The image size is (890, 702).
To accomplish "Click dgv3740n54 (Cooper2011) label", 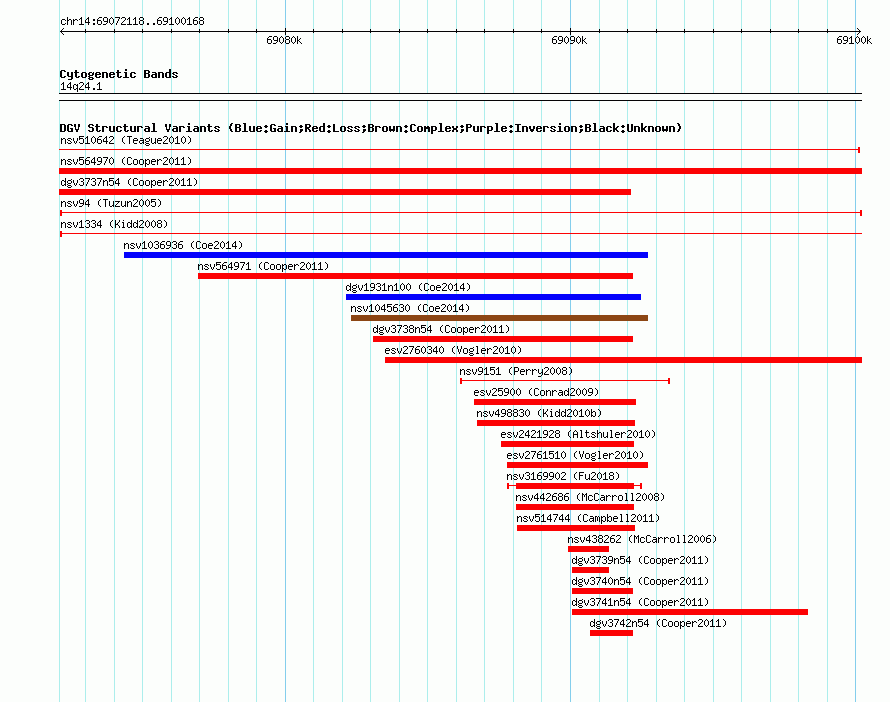I will tap(640, 581).
